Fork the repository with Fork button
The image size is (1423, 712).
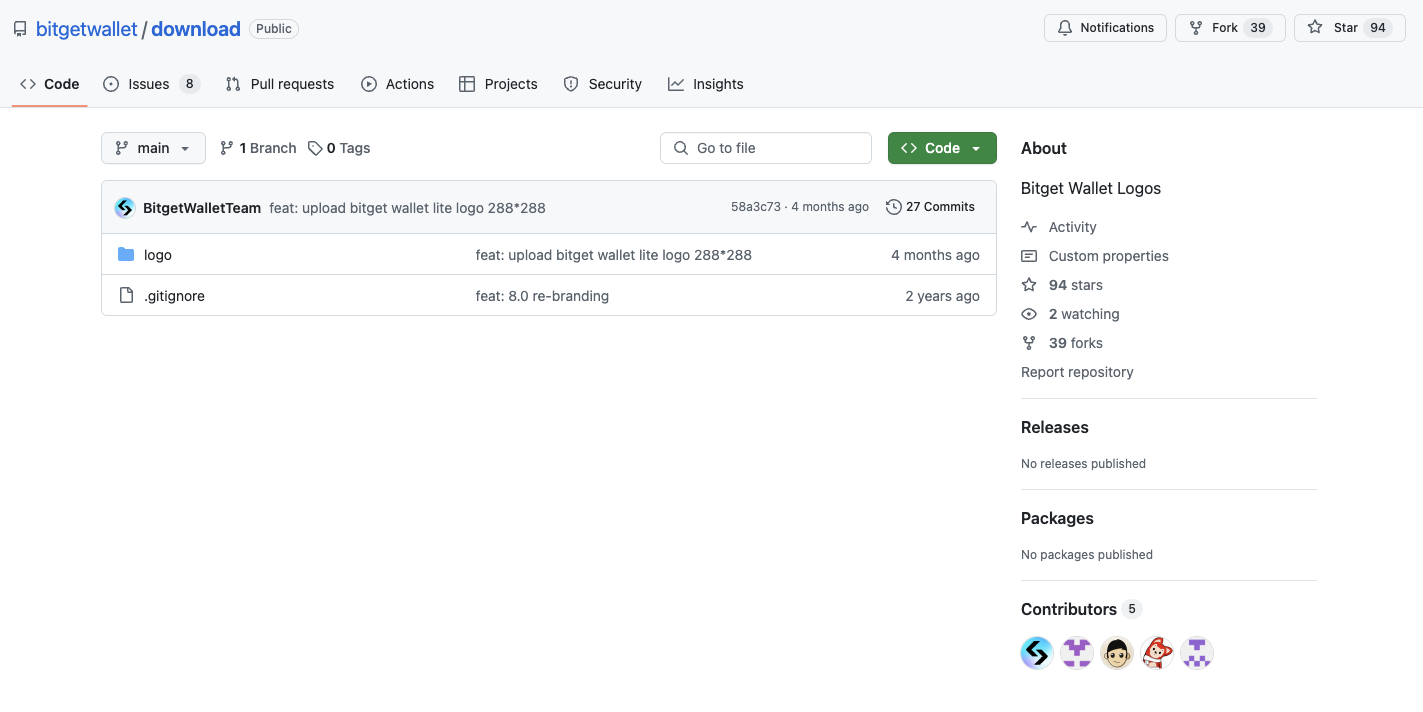click(1230, 28)
